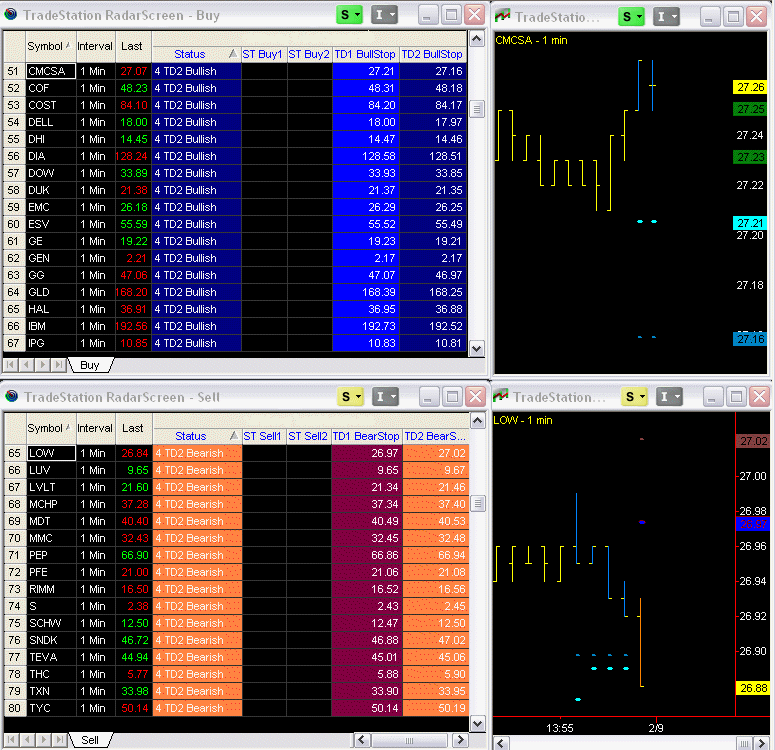Click 26.88 price label on LOW chart
Viewport: 775px width, 750px height.
tap(753, 688)
